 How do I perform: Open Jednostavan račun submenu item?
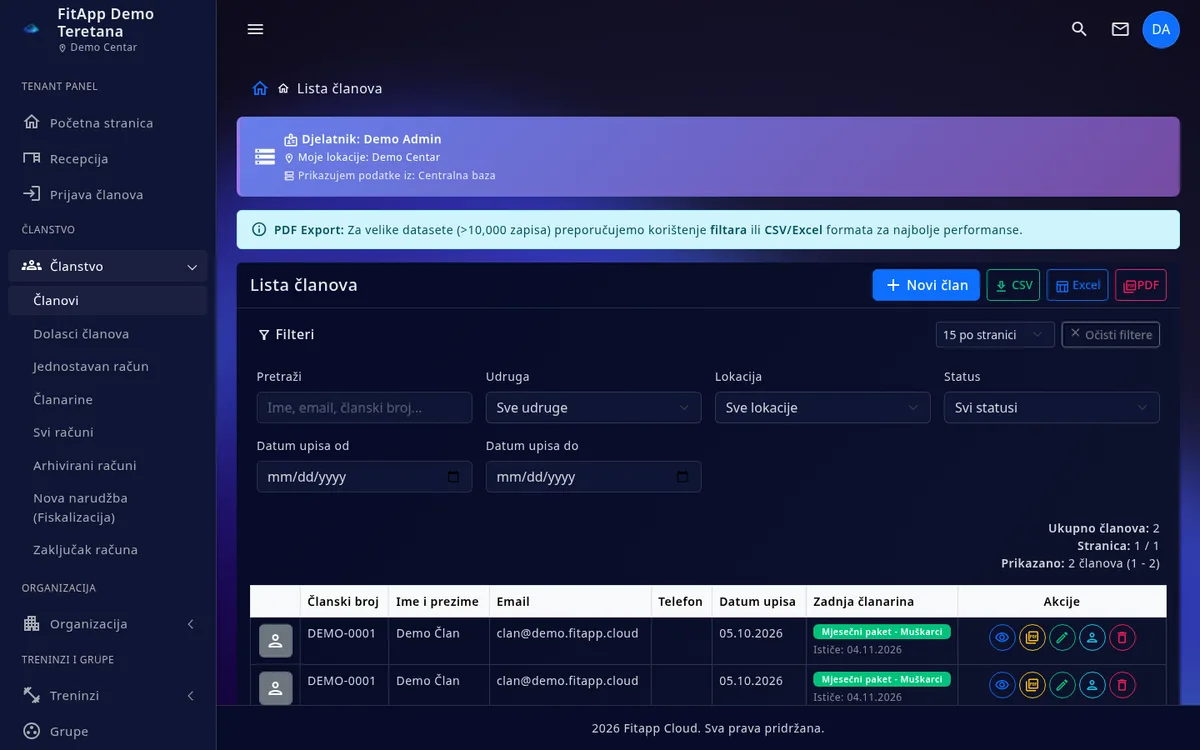[108, 366]
